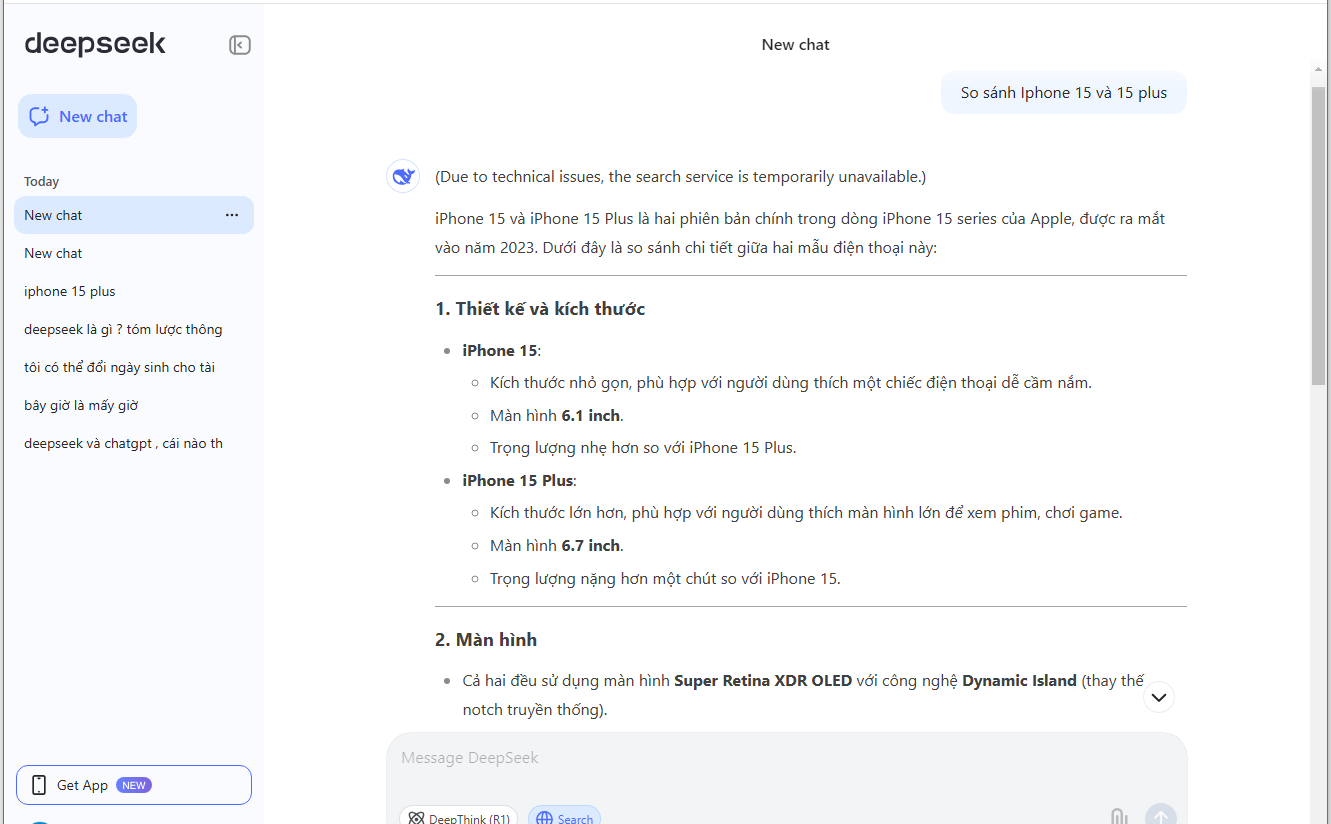Click the bold '6.7 inch' text
This screenshot has width=1331, height=824.
click(x=591, y=545)
